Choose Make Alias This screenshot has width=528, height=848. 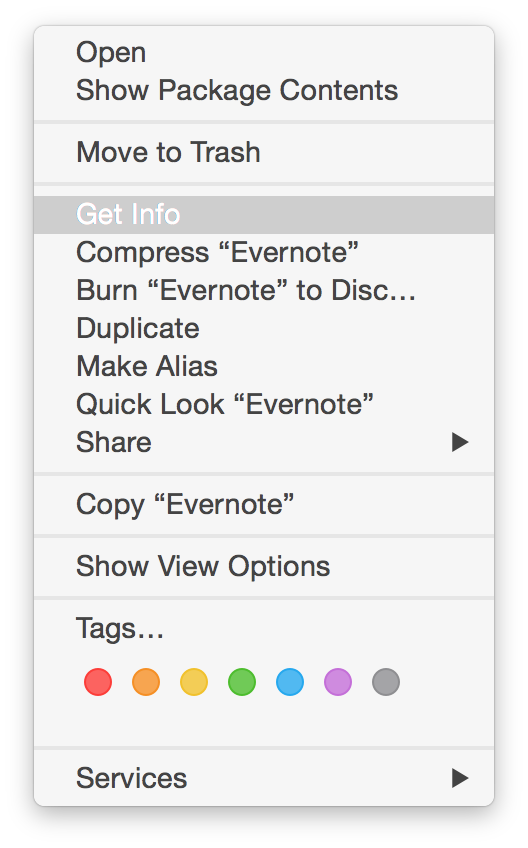264,366
